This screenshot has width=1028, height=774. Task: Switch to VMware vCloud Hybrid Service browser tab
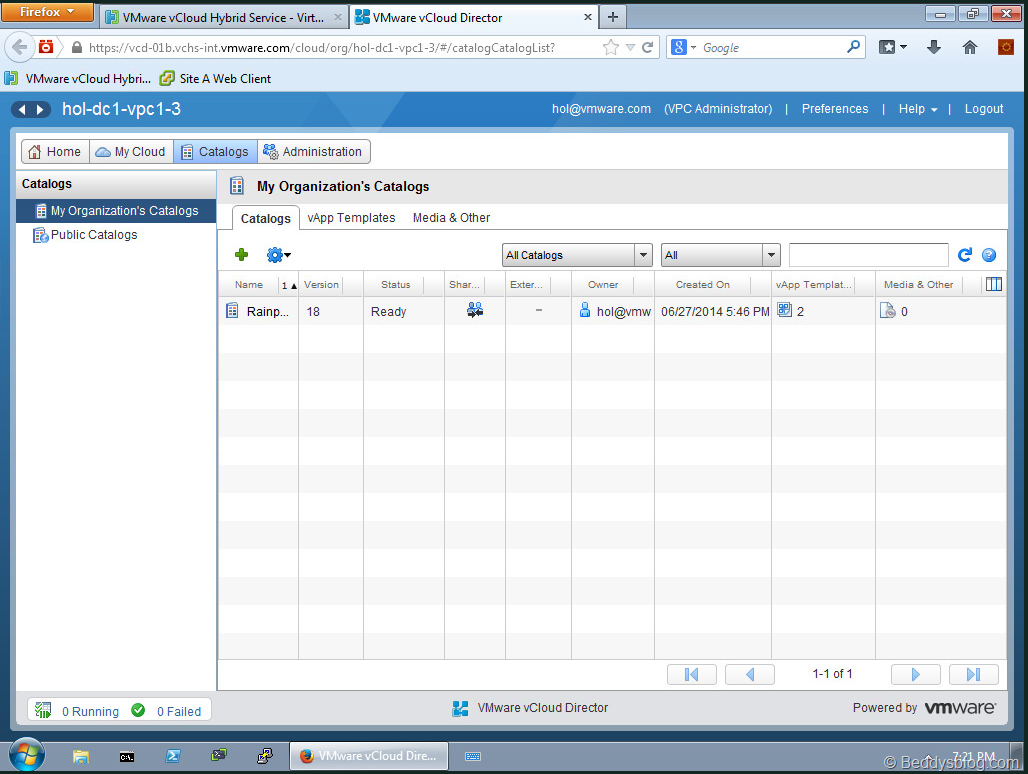223,18
